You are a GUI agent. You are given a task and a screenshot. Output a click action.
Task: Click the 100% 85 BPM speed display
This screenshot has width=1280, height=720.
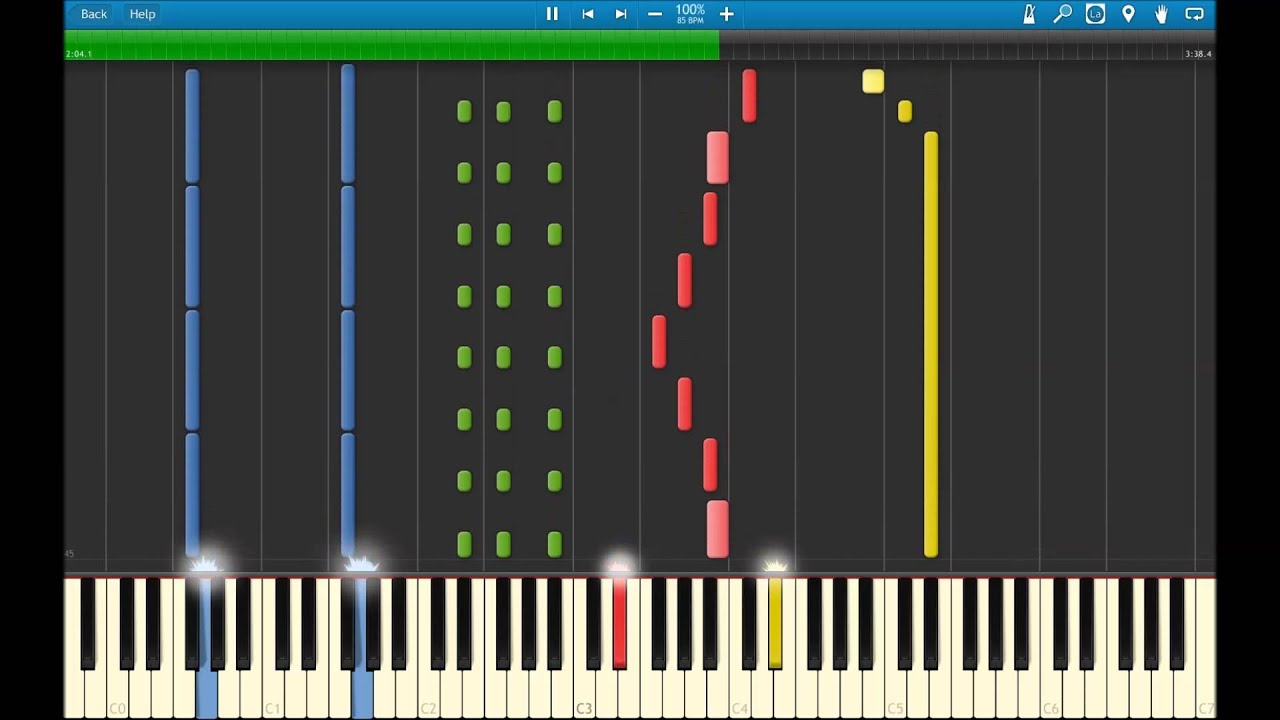pos(690,14)
